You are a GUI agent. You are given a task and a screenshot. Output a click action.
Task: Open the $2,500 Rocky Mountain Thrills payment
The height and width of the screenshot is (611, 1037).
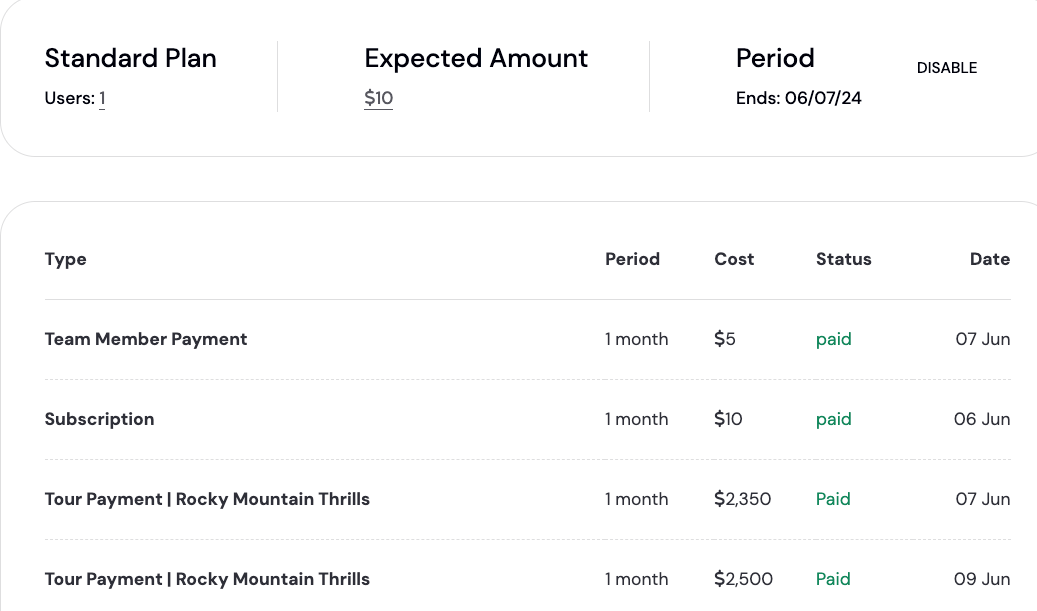[x=527, y=579]
